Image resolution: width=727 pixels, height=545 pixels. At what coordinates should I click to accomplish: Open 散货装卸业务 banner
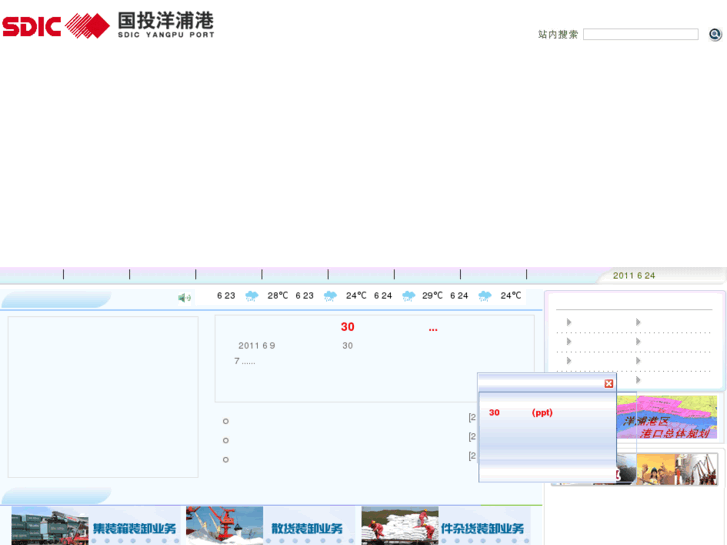[x=307, y=528]
